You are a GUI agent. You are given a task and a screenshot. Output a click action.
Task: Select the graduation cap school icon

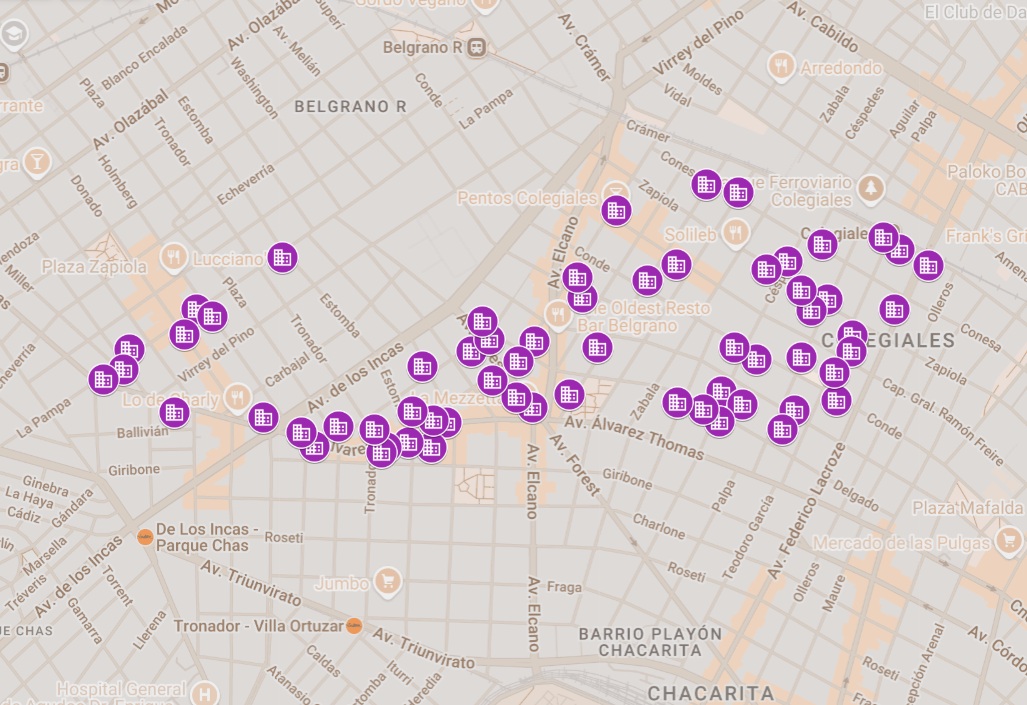14,33
